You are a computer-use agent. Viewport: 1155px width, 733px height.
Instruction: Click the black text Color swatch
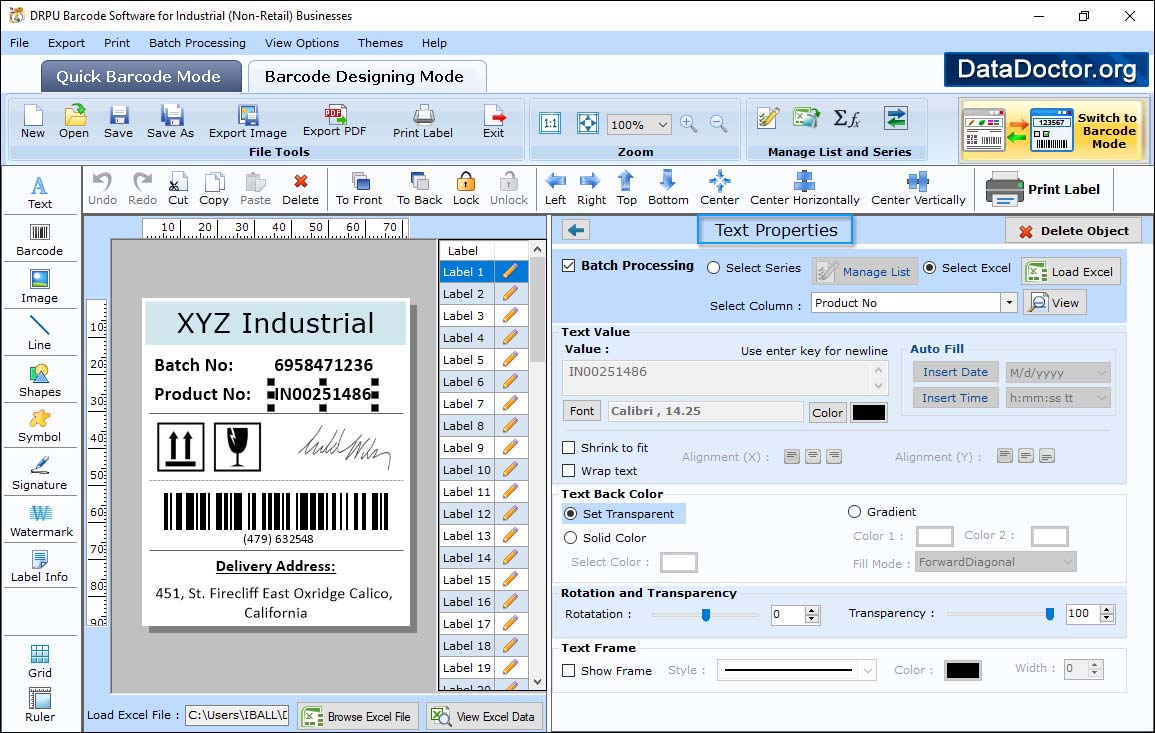[x=868, y=412]
